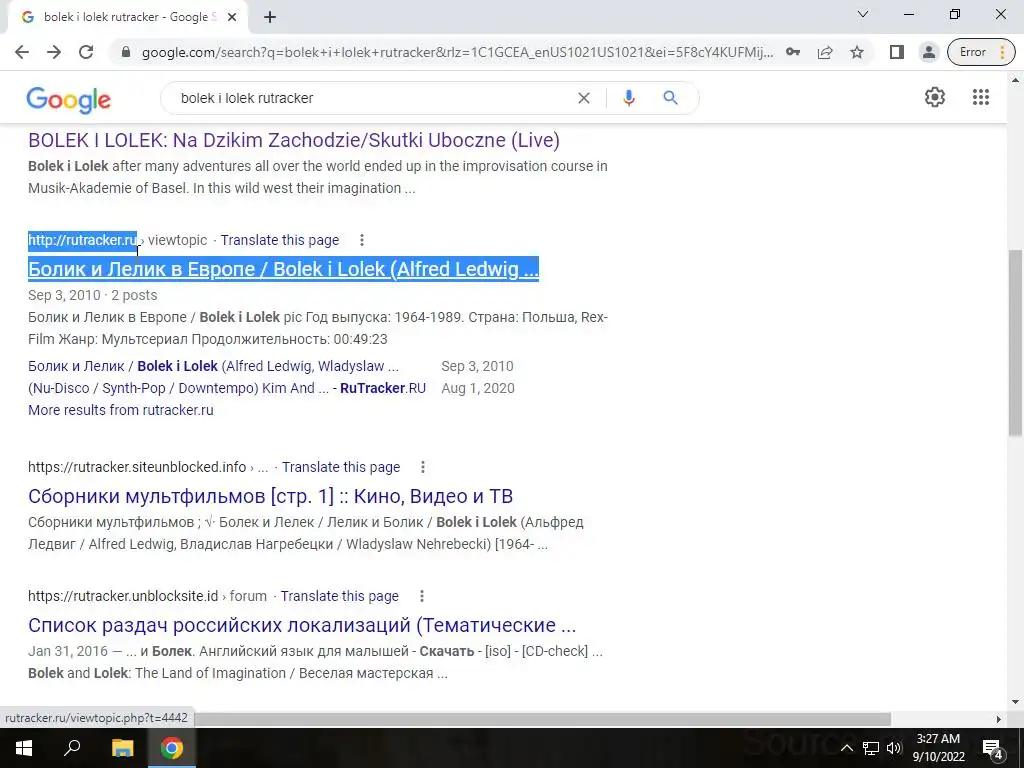Screen dimensions: 1024x768
Task: Open the notification center icon
Action: click(993, 748)
